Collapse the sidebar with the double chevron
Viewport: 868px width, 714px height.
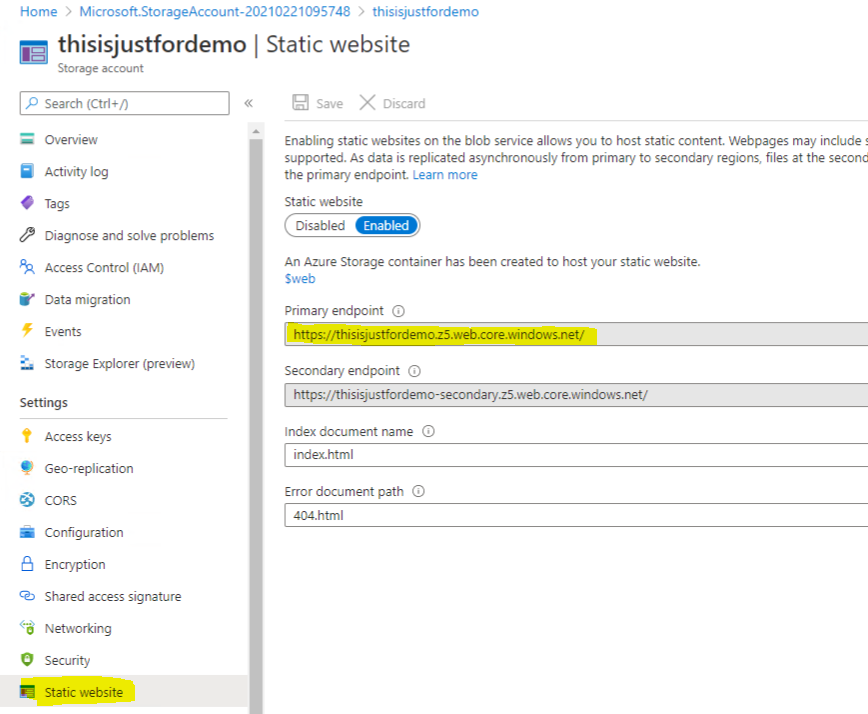[249, 103]
